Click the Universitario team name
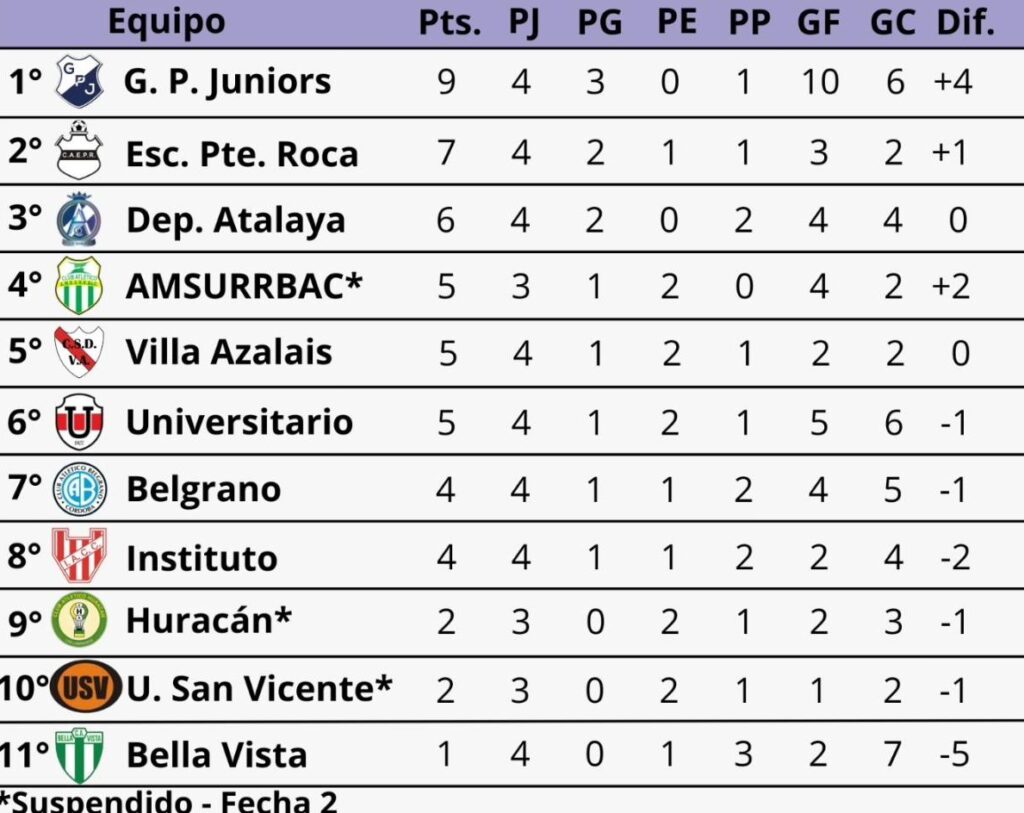 (239, 422)
